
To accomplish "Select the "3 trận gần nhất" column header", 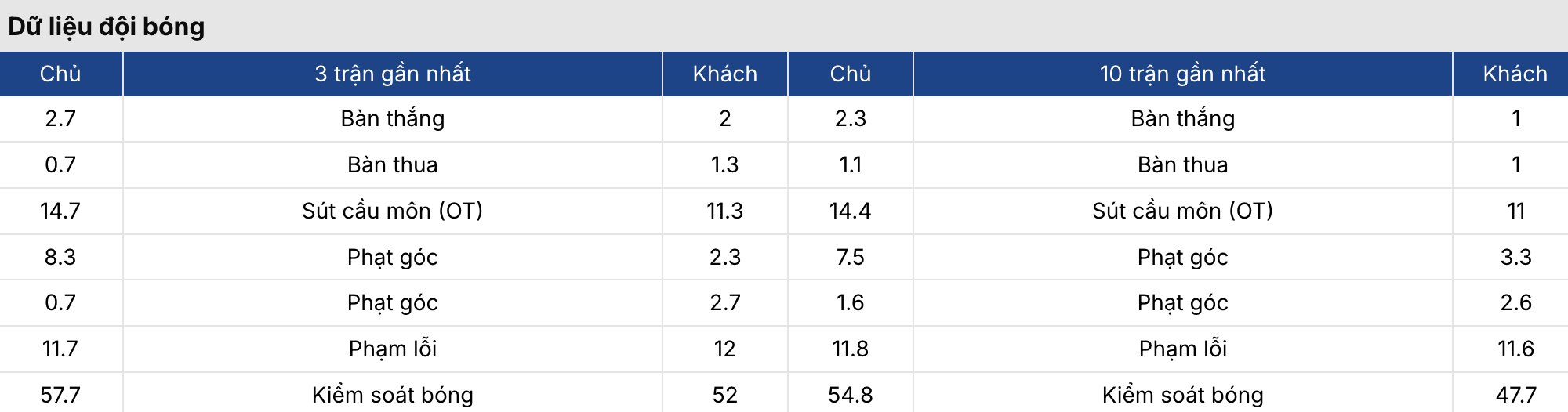I will pos(393,74).
